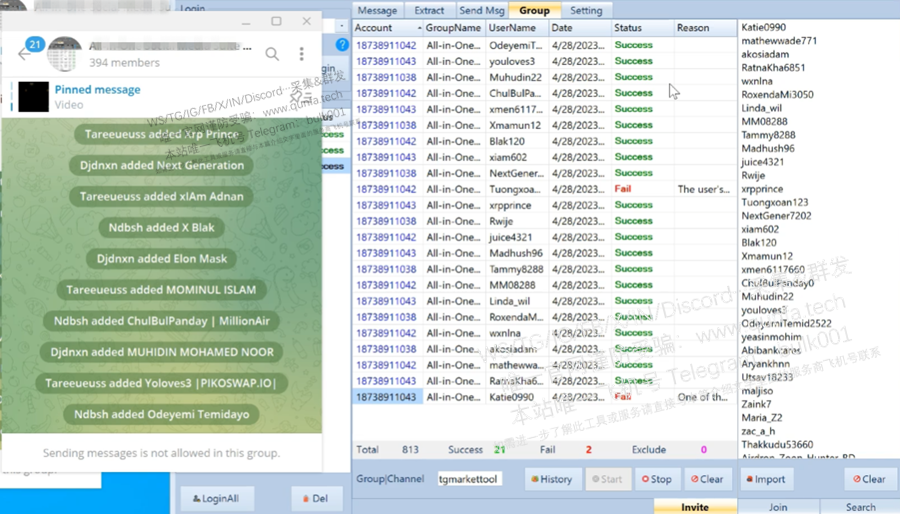Import a user list
Image resolution: width=900 pixels, height=514 pixels.
pyautogui.click(x=766, y=479)
